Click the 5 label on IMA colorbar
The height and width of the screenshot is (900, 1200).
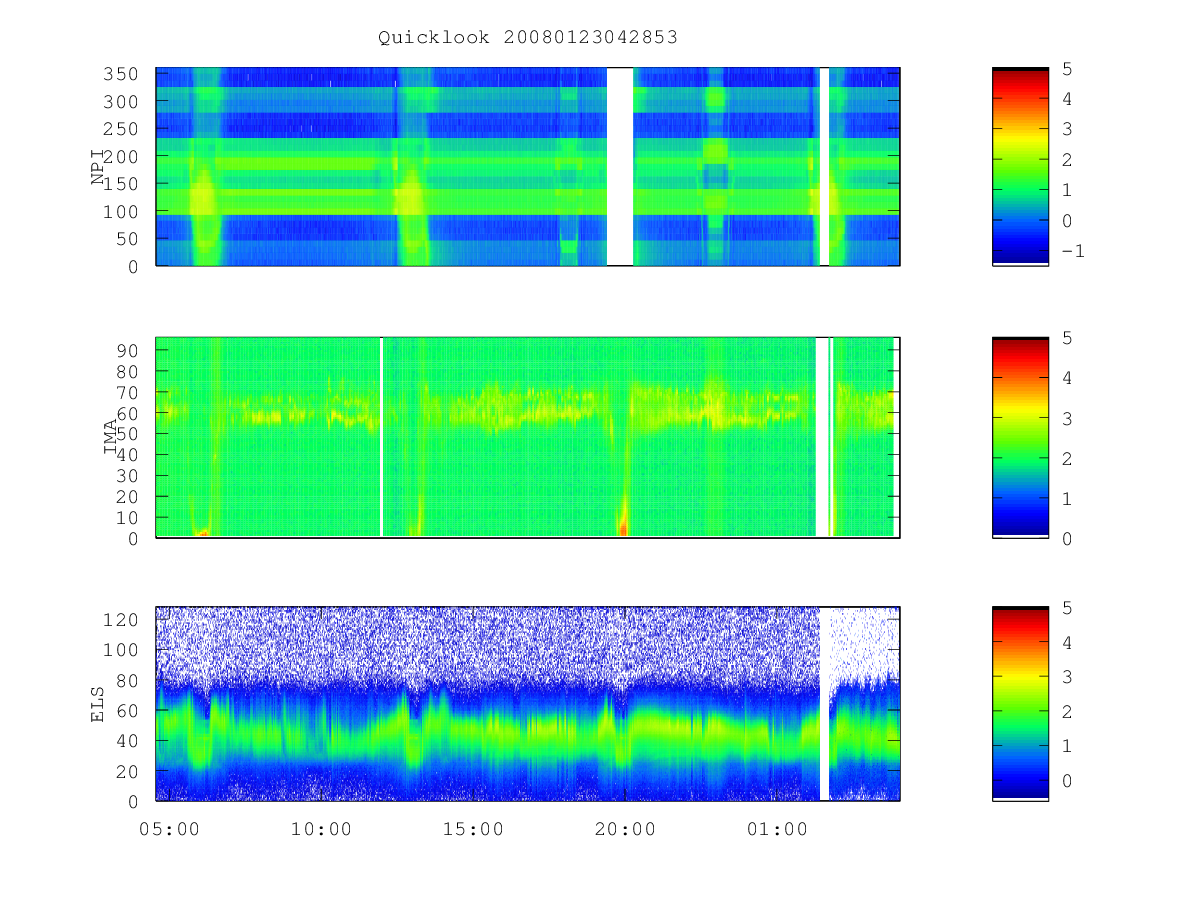1067,338
